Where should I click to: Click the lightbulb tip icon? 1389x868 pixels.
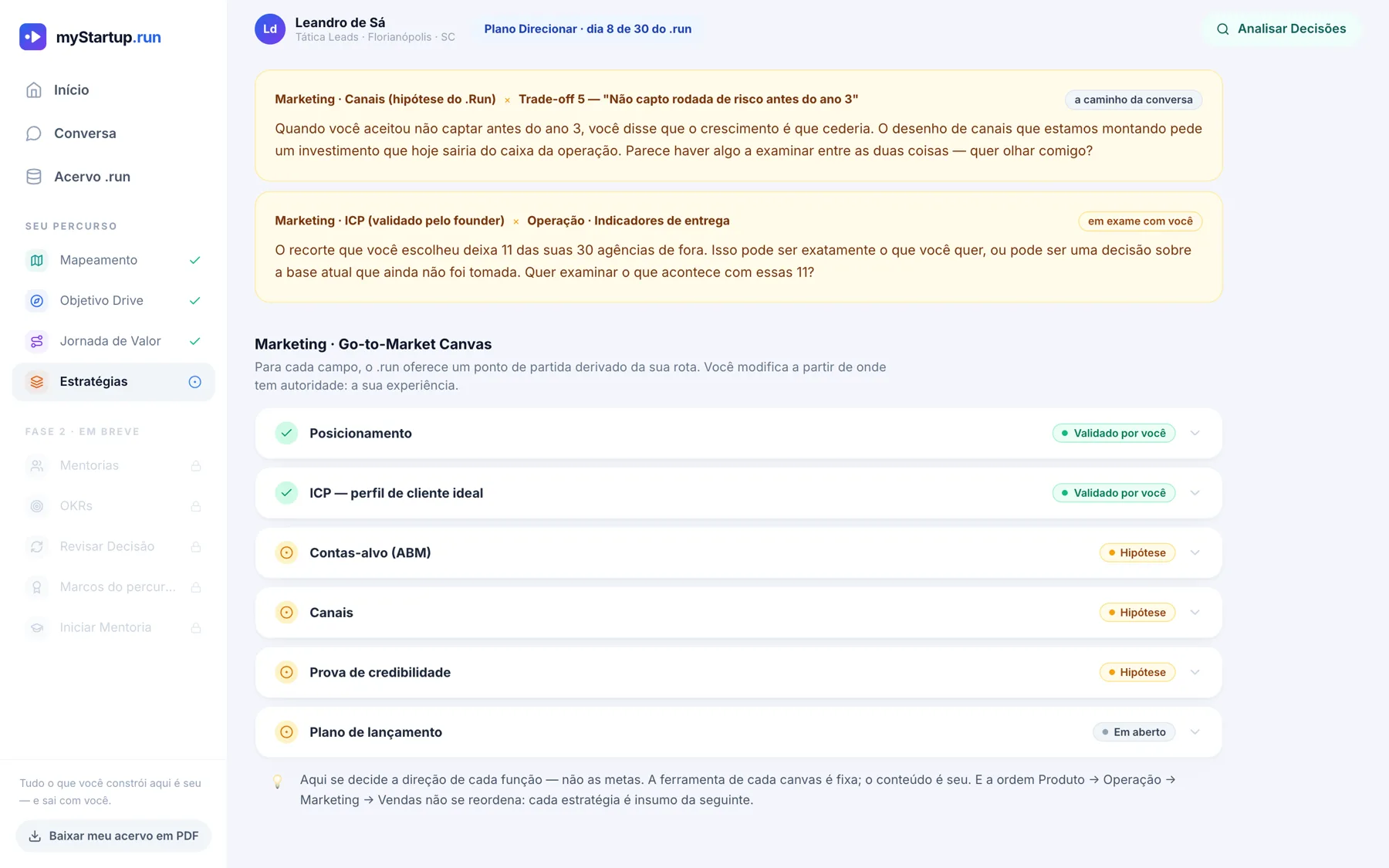(x=278, y=782)
